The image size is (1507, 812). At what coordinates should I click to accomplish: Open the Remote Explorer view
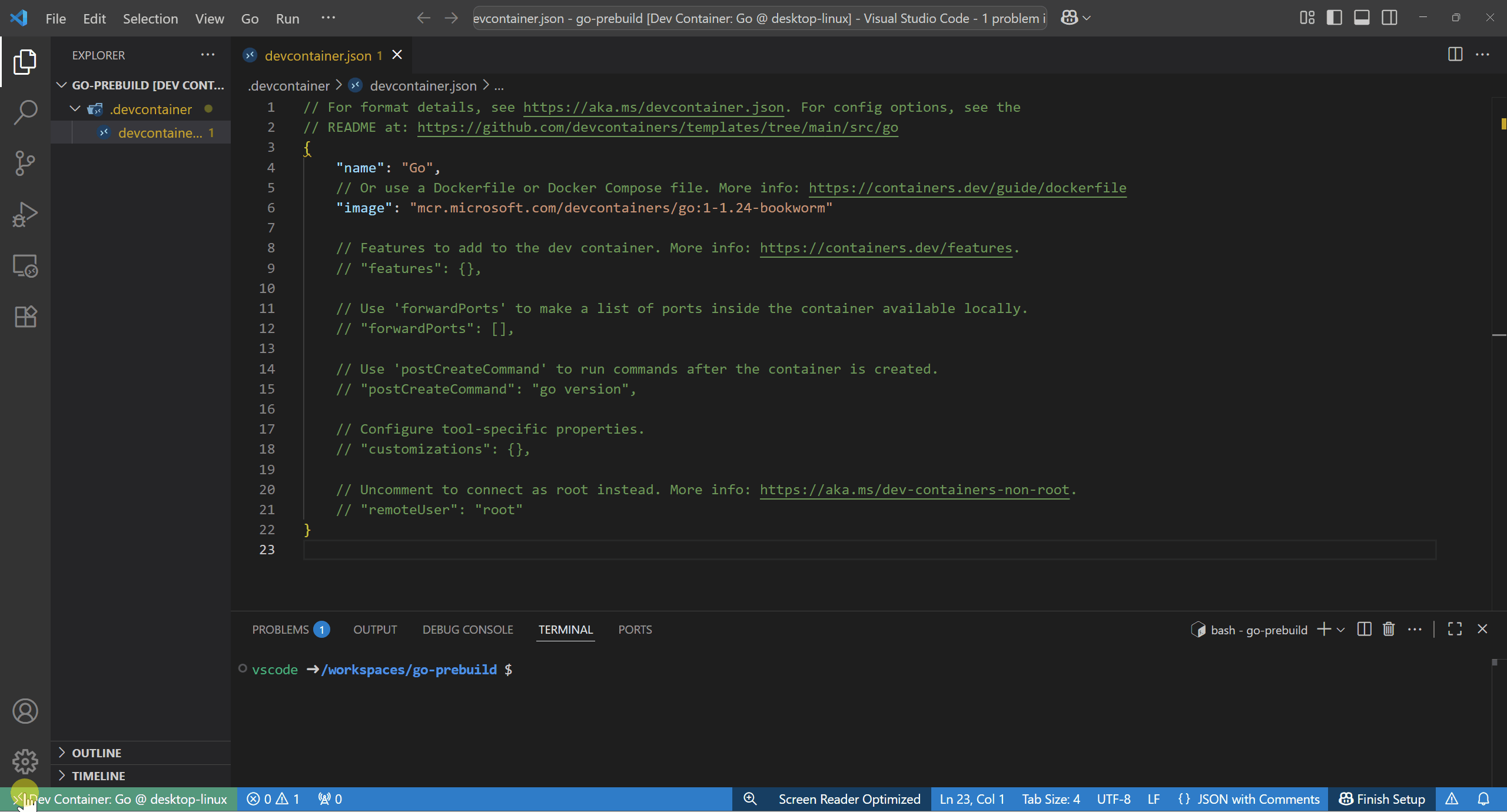[25, 266]
